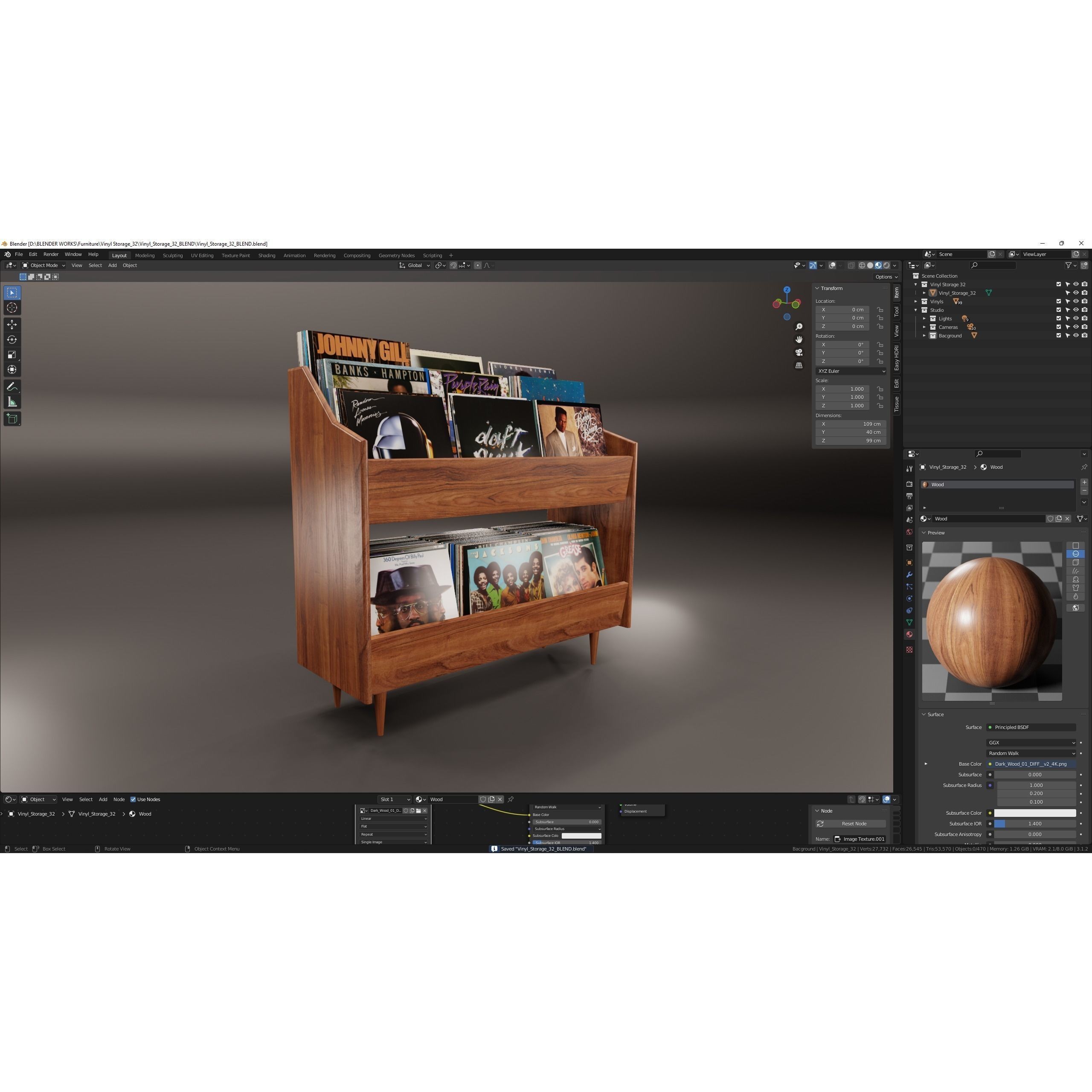Open the Subsurface Color swatch
The image size is (1092, 1092).
(x=1034, y=813)
